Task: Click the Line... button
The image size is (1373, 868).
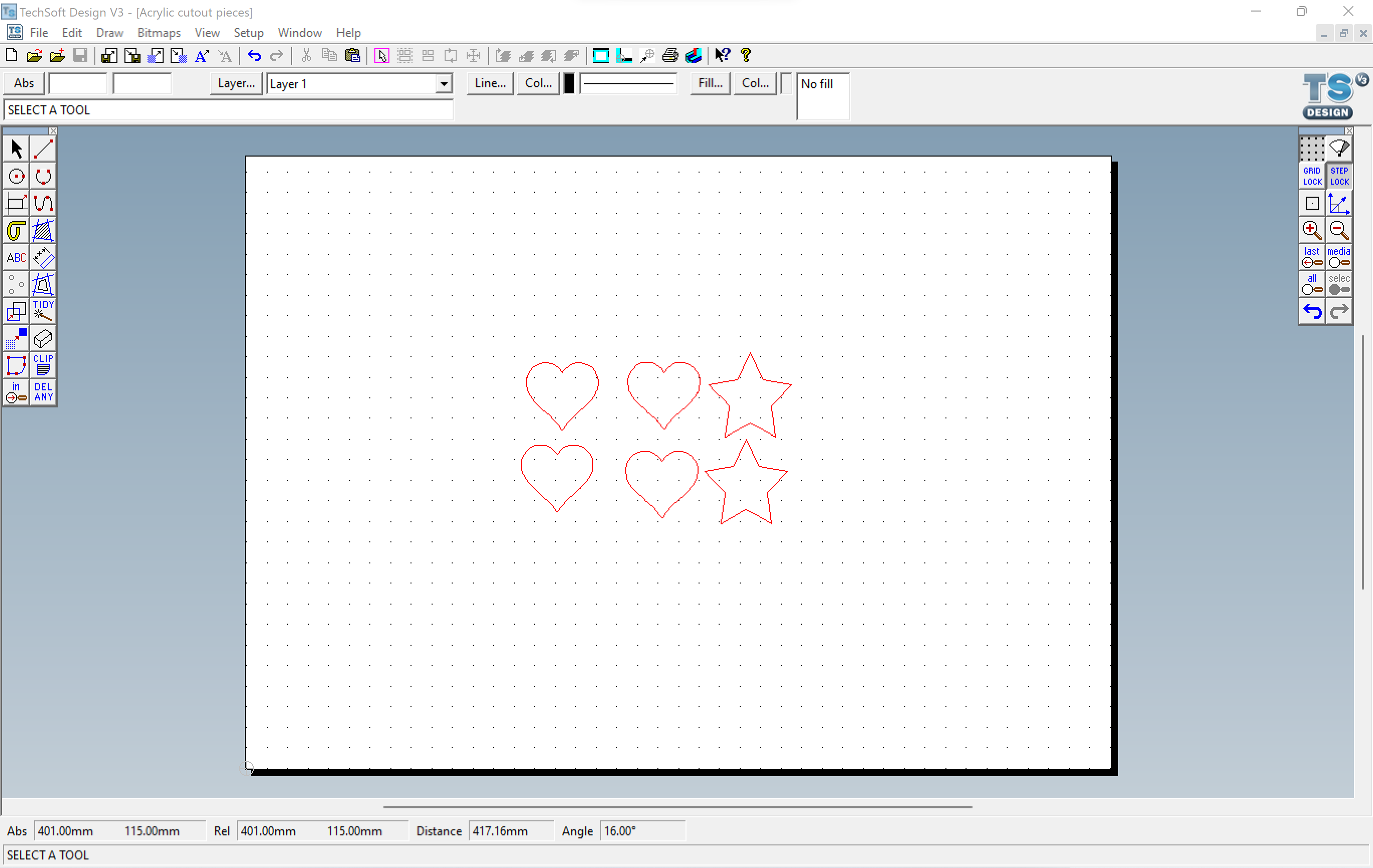Action: click(x=490, y=83)
